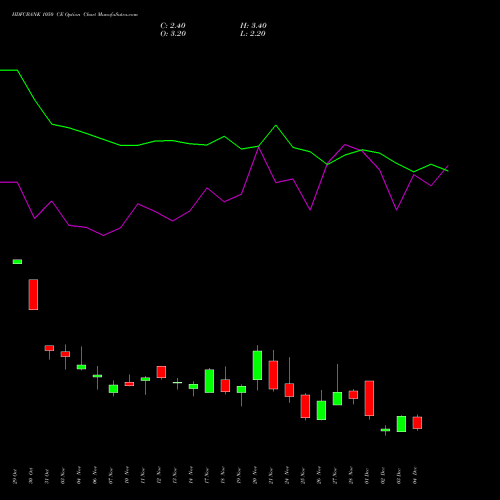Click the small green candle for 29 Oct
500x500 pixels.
17,262
